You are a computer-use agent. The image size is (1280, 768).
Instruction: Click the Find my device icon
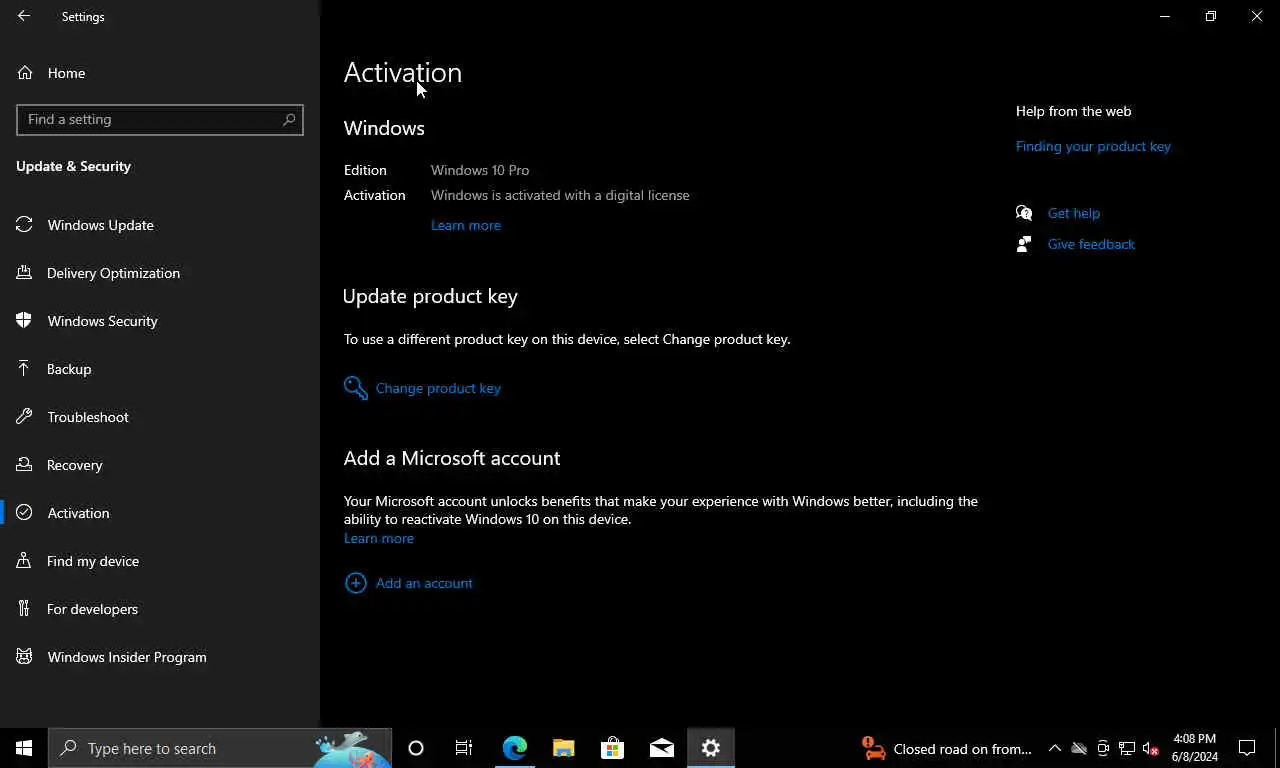point(25,561)
